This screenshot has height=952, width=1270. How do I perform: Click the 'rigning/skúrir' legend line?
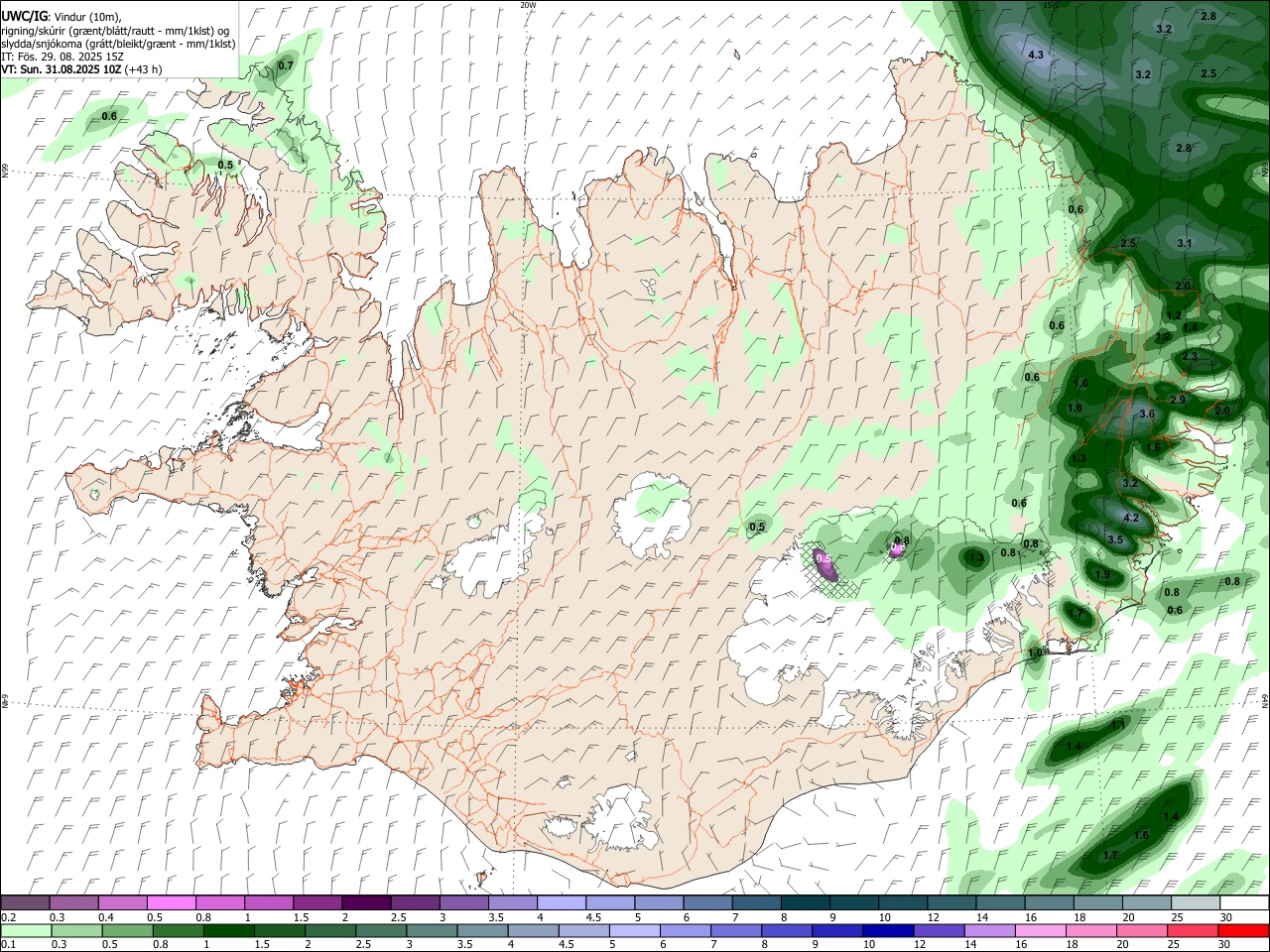116,30
